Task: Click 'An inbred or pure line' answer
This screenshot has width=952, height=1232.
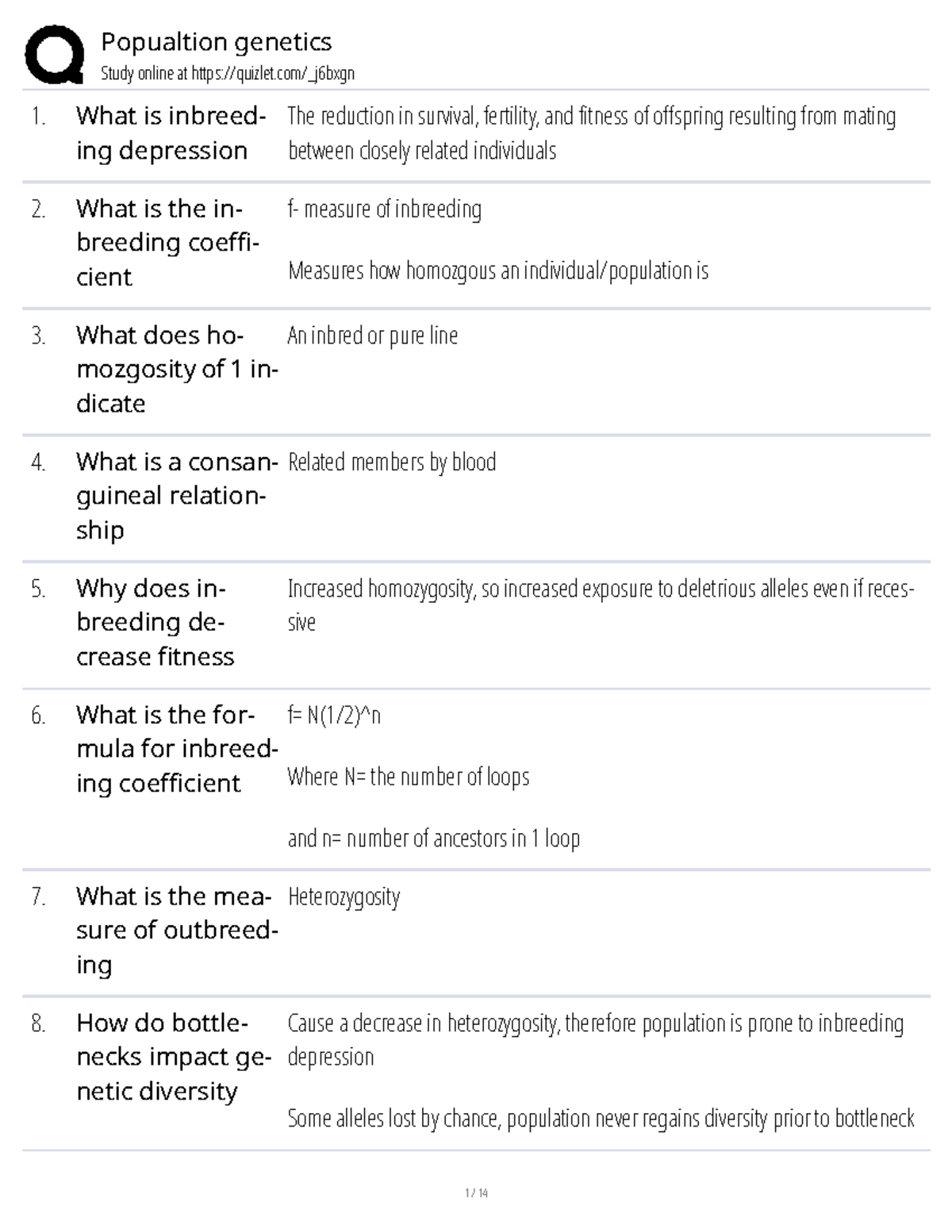Action: tap(372, 336)
